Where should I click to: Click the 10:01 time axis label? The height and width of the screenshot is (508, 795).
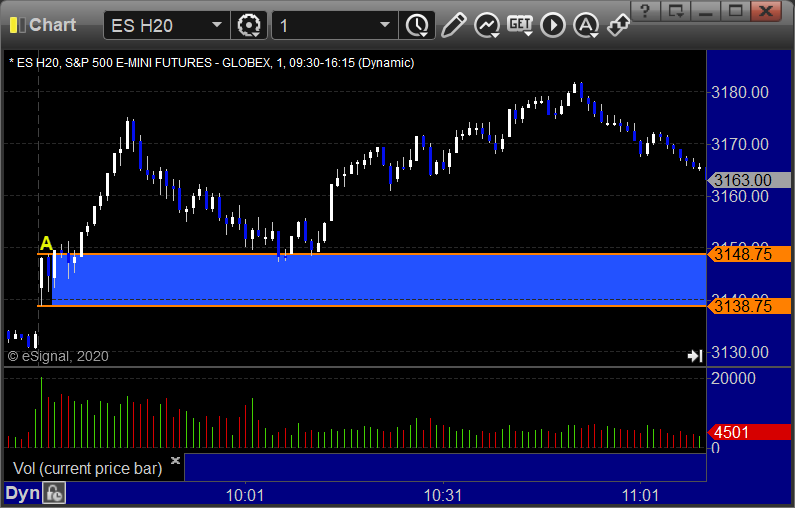coord(245,495)
